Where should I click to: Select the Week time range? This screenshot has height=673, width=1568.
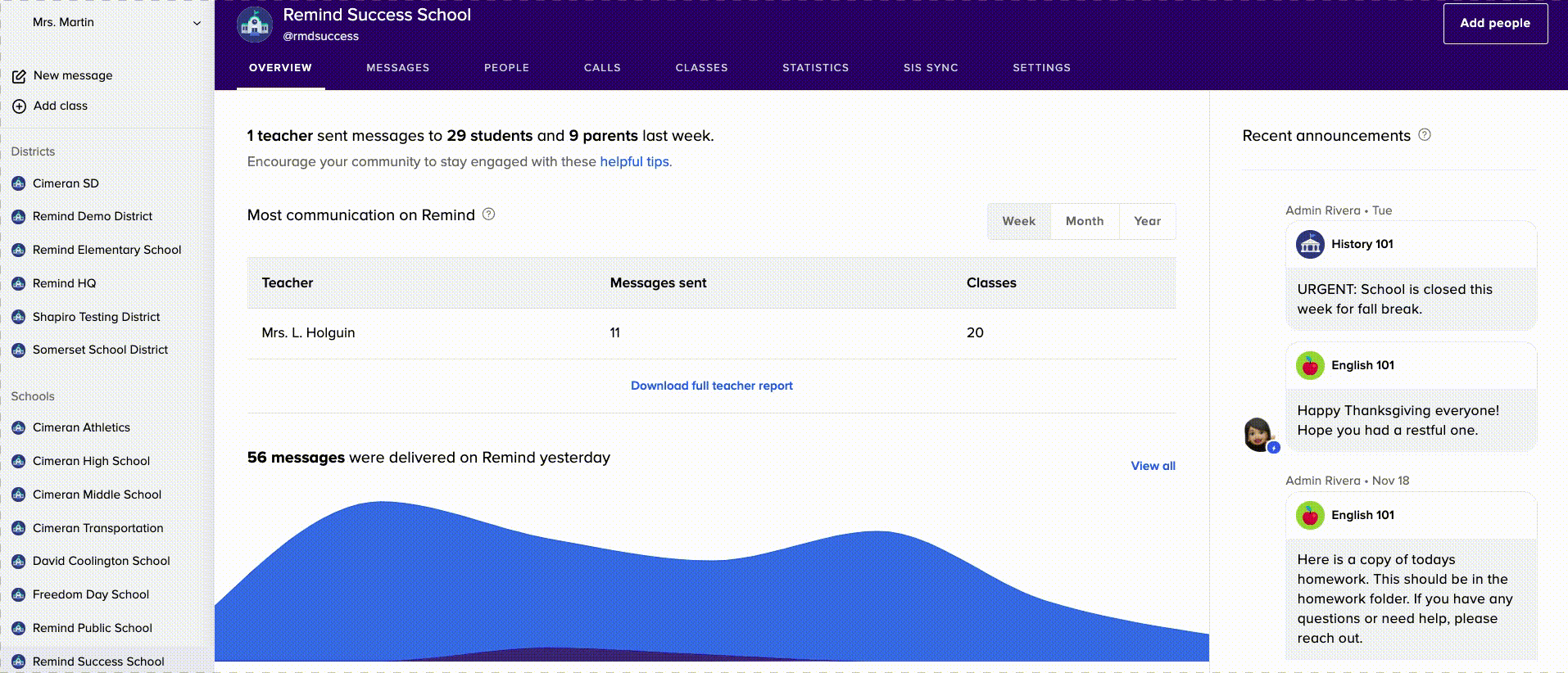[x=1018, y=221]
